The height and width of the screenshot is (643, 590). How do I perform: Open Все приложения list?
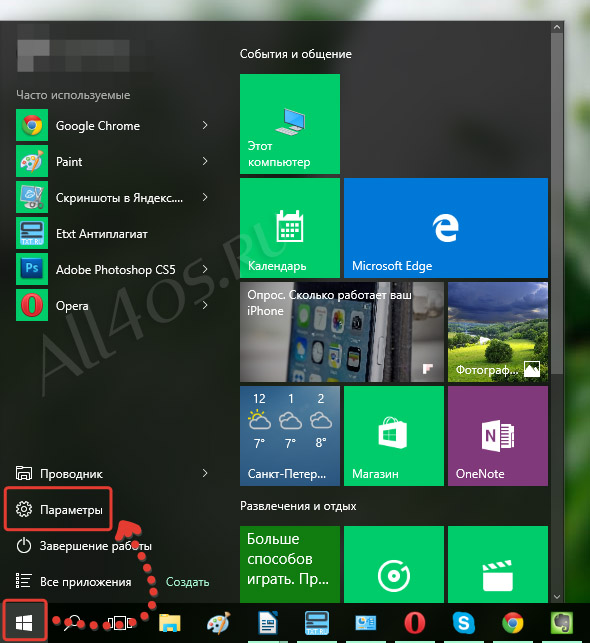[x=73, y=581]
